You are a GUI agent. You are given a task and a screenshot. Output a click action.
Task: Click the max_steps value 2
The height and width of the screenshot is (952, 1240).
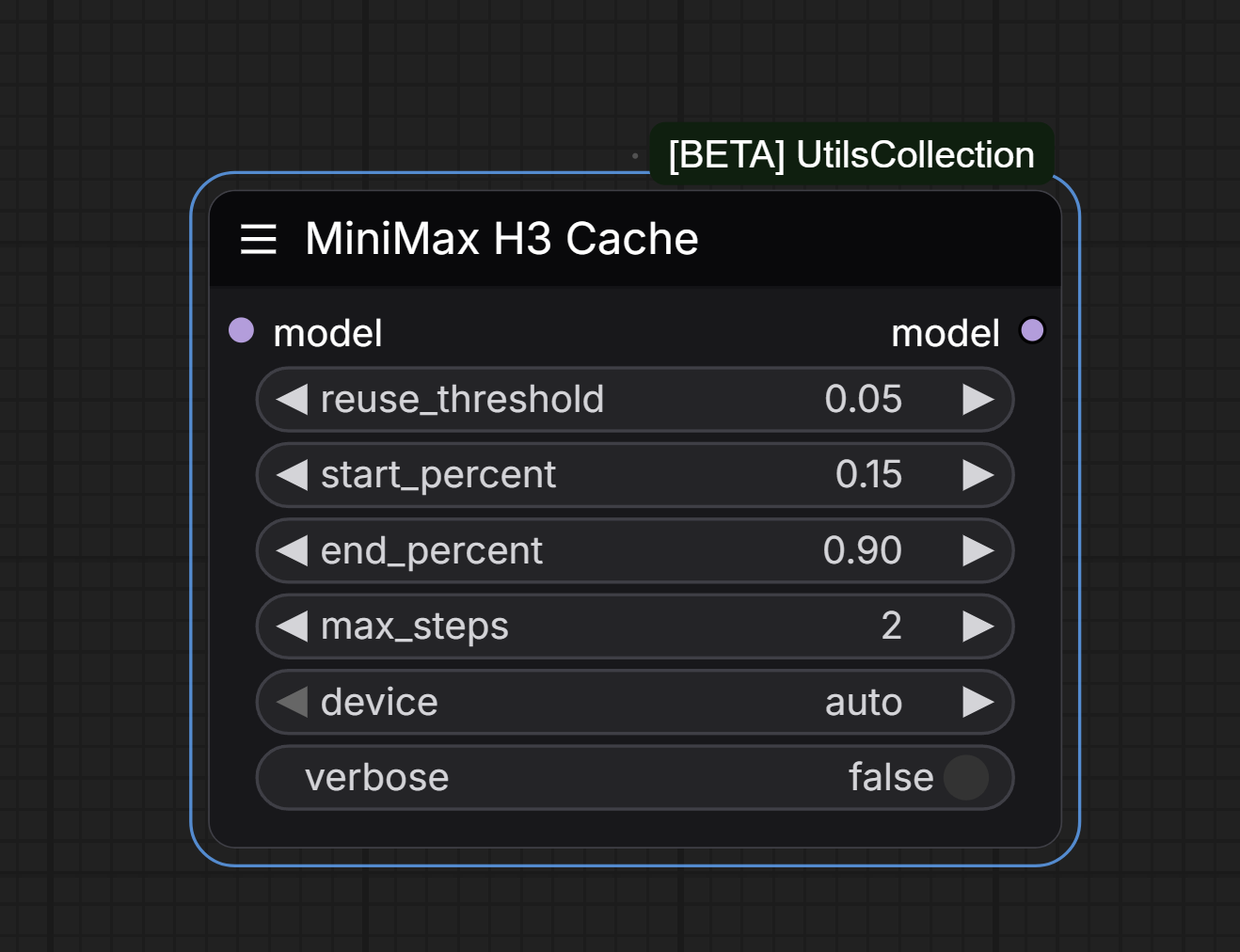tap(891, 627)
